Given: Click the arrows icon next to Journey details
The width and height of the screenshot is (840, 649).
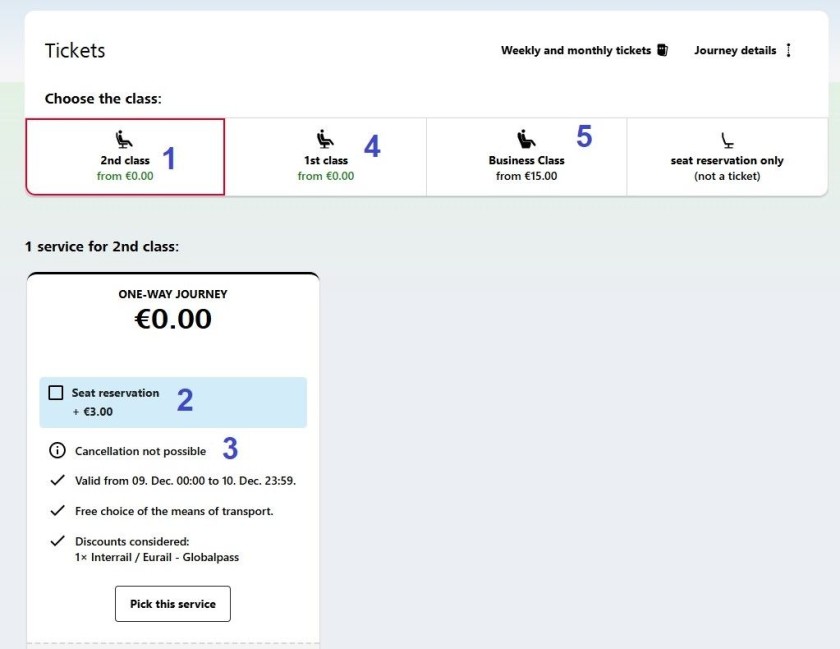Looking at the screenshot, I should point(788,50).
